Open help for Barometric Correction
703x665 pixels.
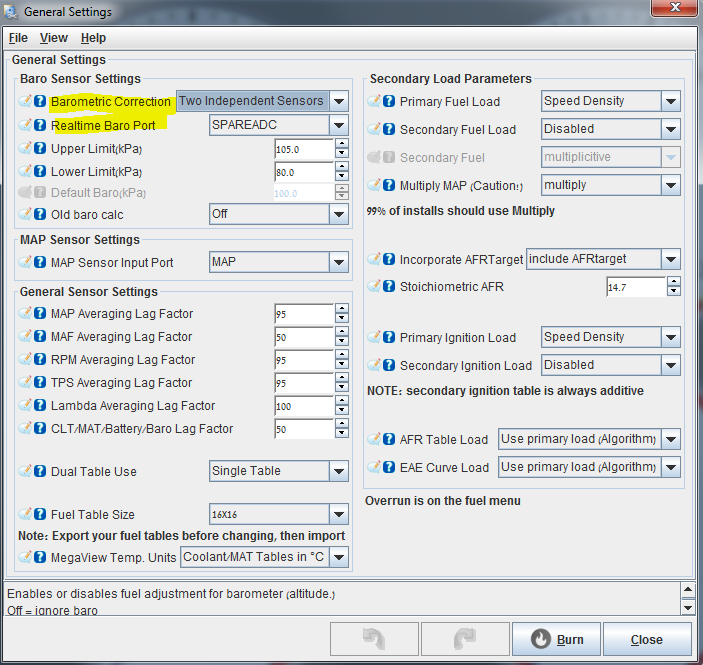(40, 101)
